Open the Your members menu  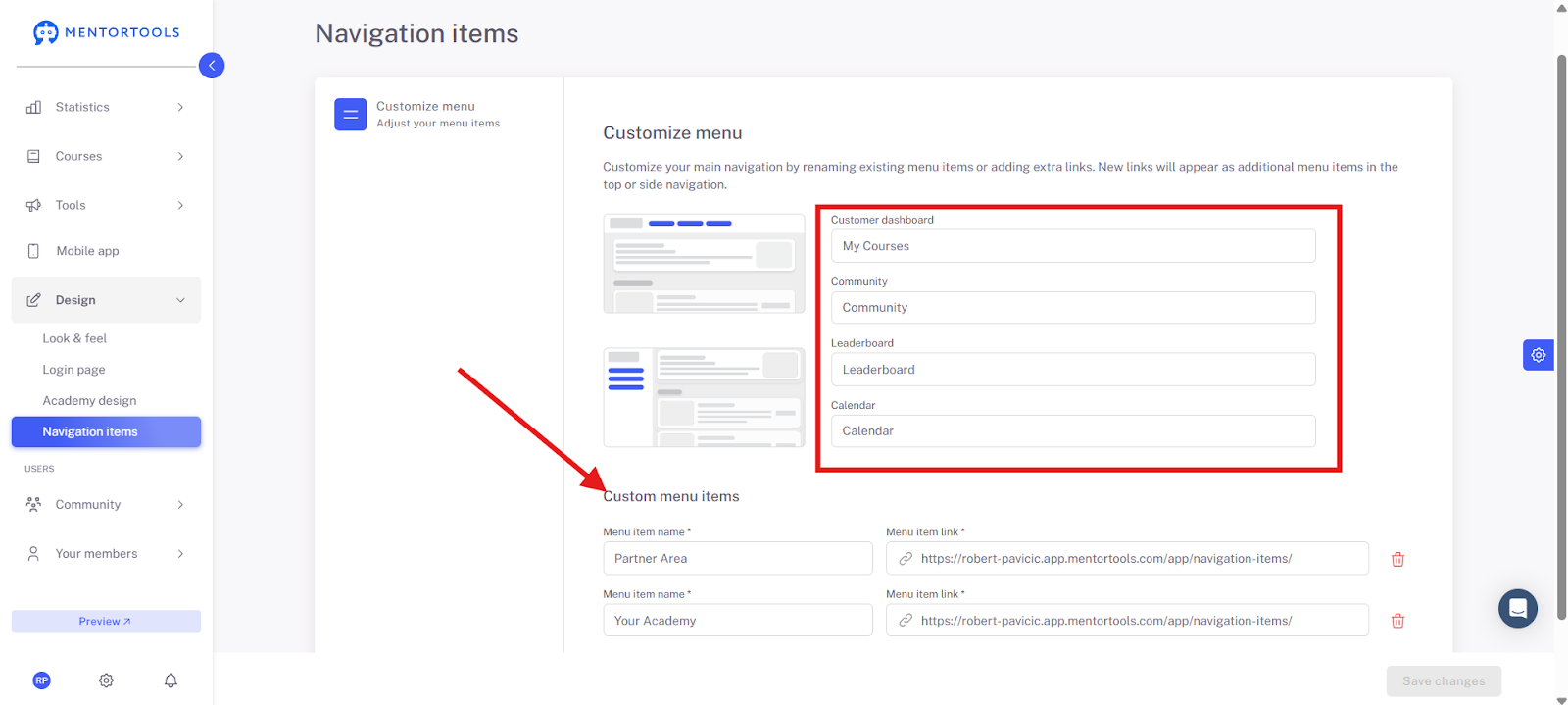click(106, 553)
